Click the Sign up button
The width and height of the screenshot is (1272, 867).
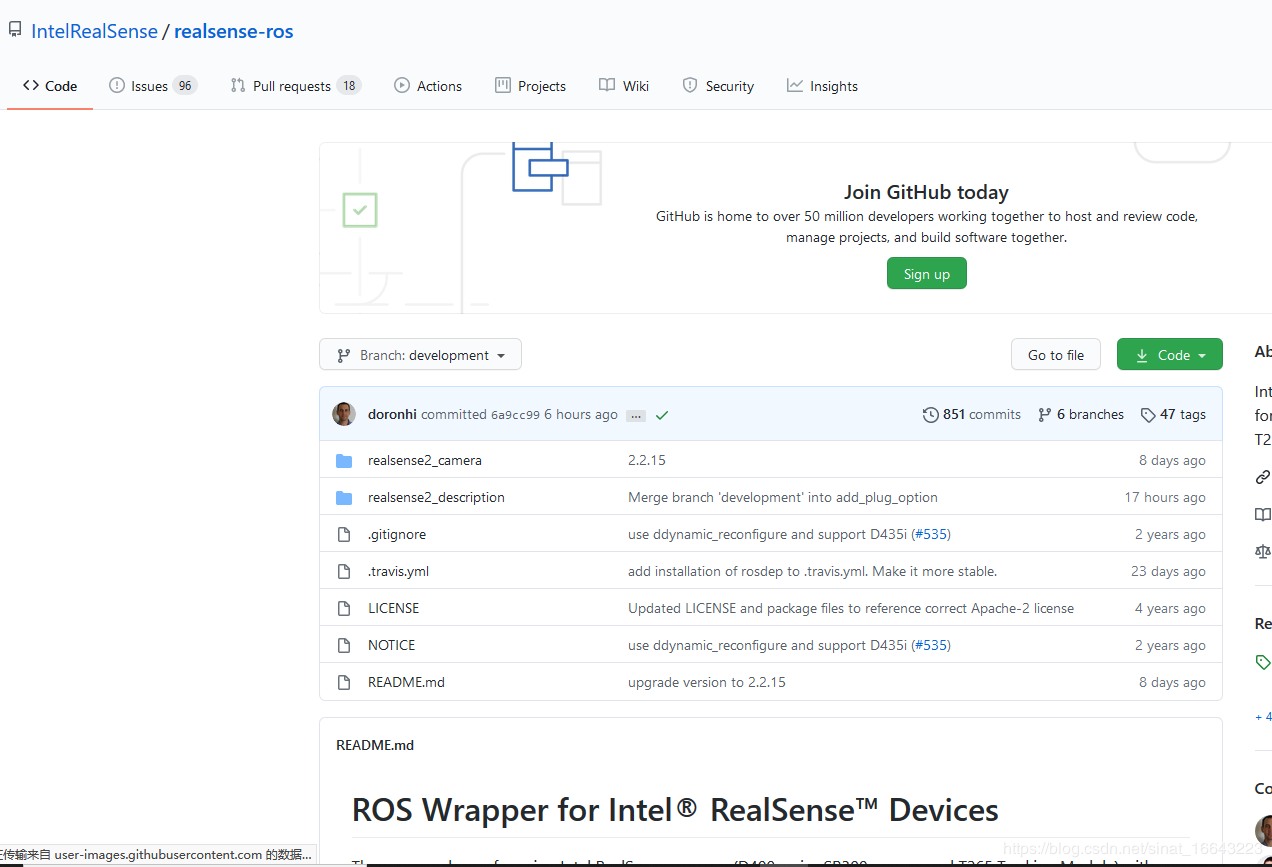click(926, 273)
